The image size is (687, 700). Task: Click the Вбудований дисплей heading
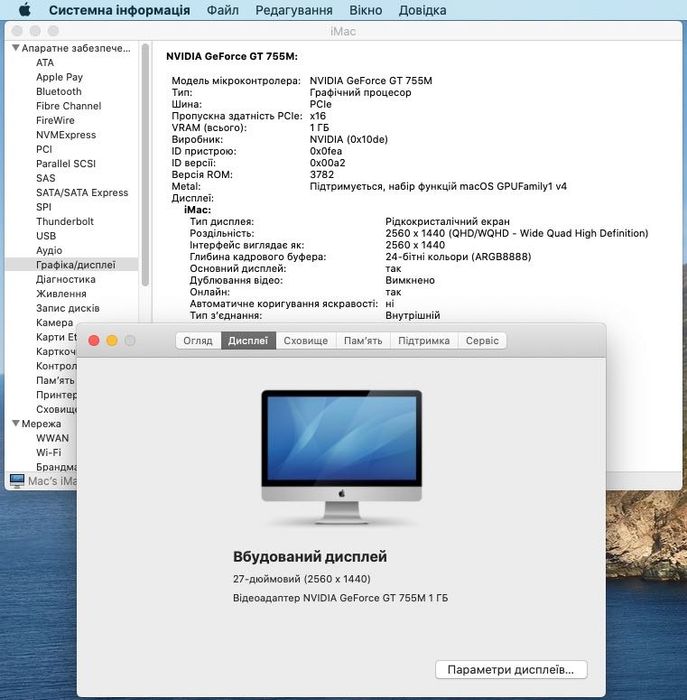(310, 557)
